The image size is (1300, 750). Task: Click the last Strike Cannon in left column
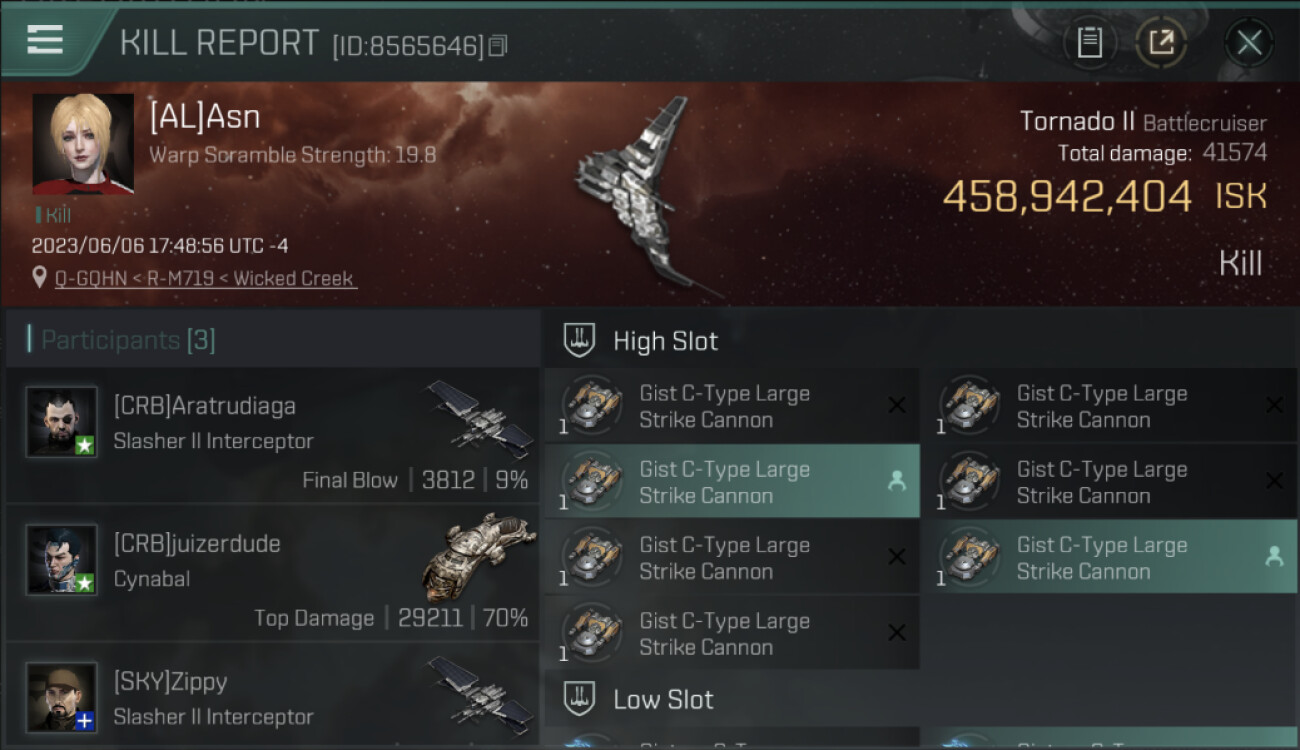[x=732, y=633]
